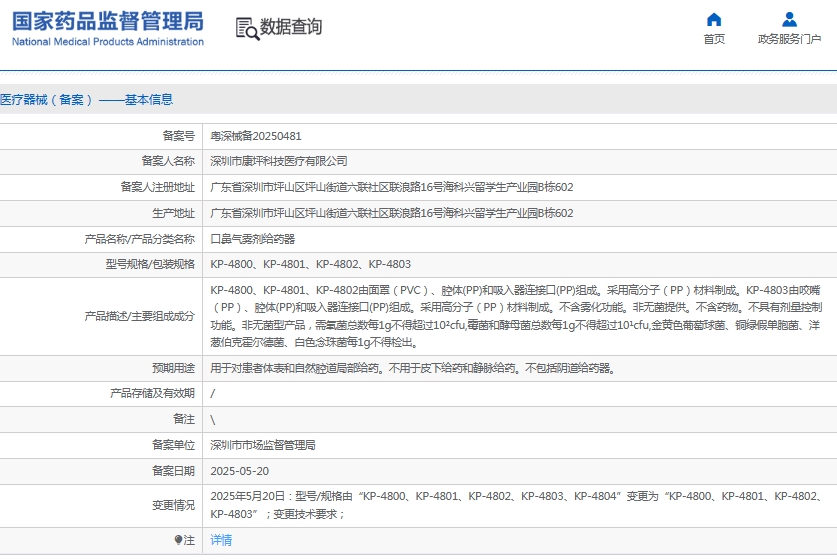Click the 产品名称/产品分类名称 label

(x=140, y=239)
